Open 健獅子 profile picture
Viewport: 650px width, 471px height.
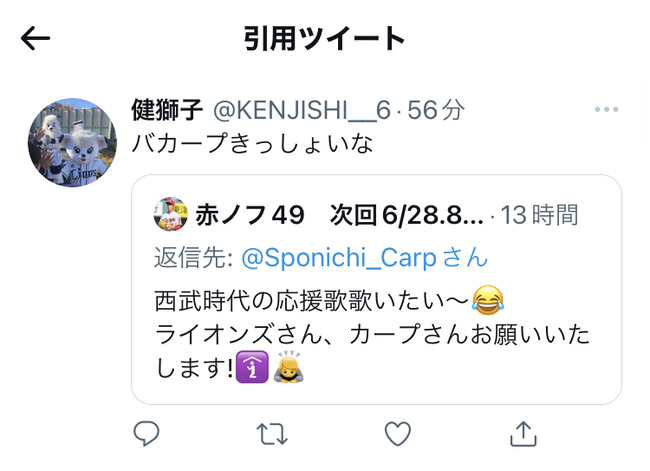[73, 143]
